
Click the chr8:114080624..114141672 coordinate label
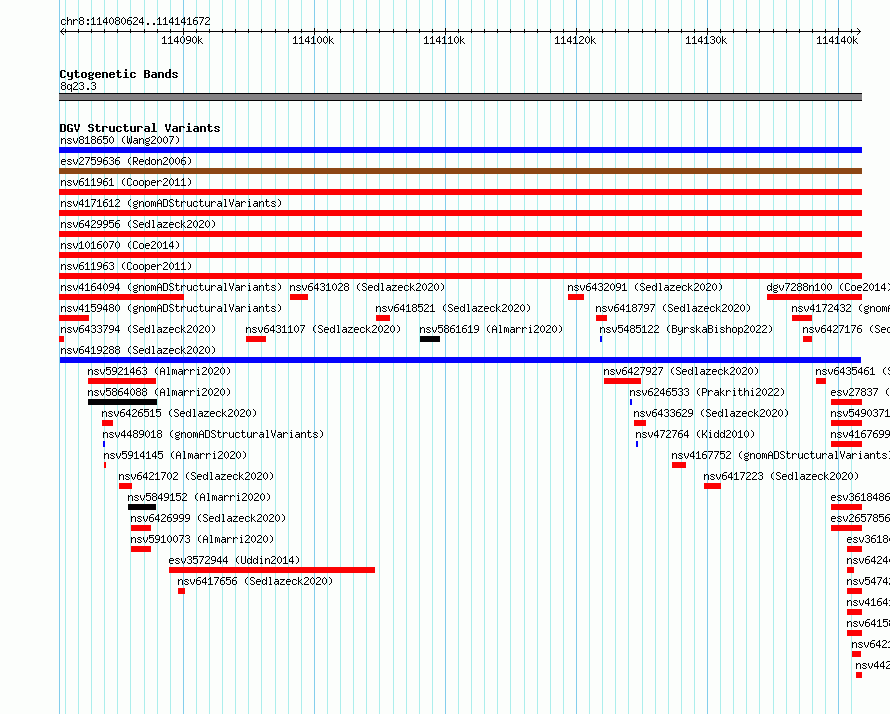[x=135, y=21]
